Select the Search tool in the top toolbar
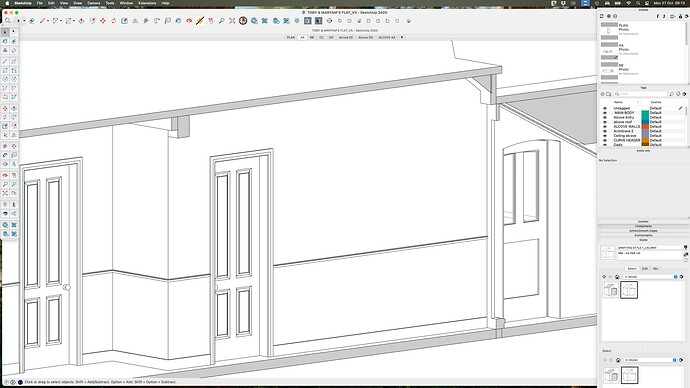The image size is (690, 388). (8, 21)
